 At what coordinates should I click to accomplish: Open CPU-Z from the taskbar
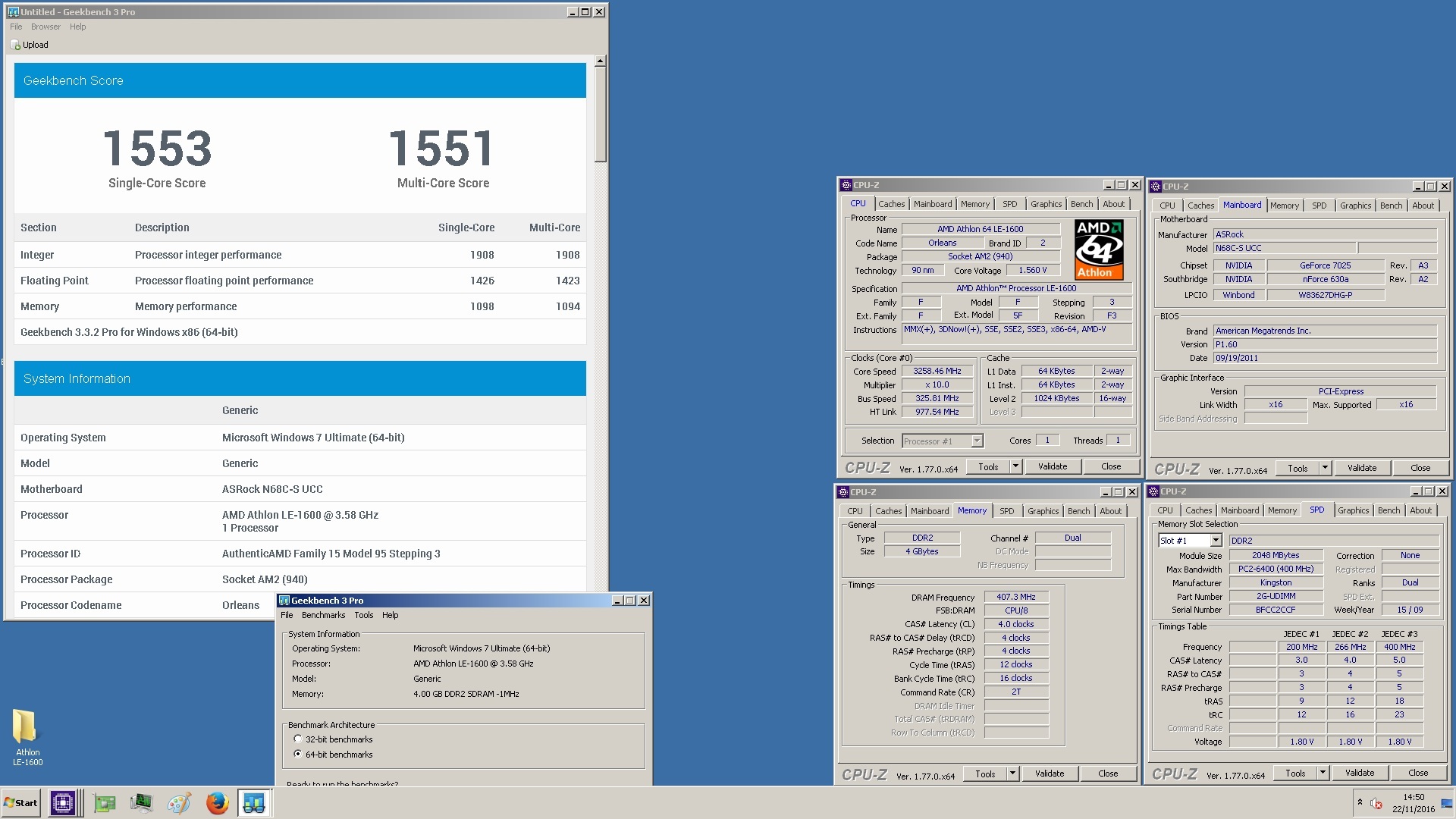pos(63,803)
